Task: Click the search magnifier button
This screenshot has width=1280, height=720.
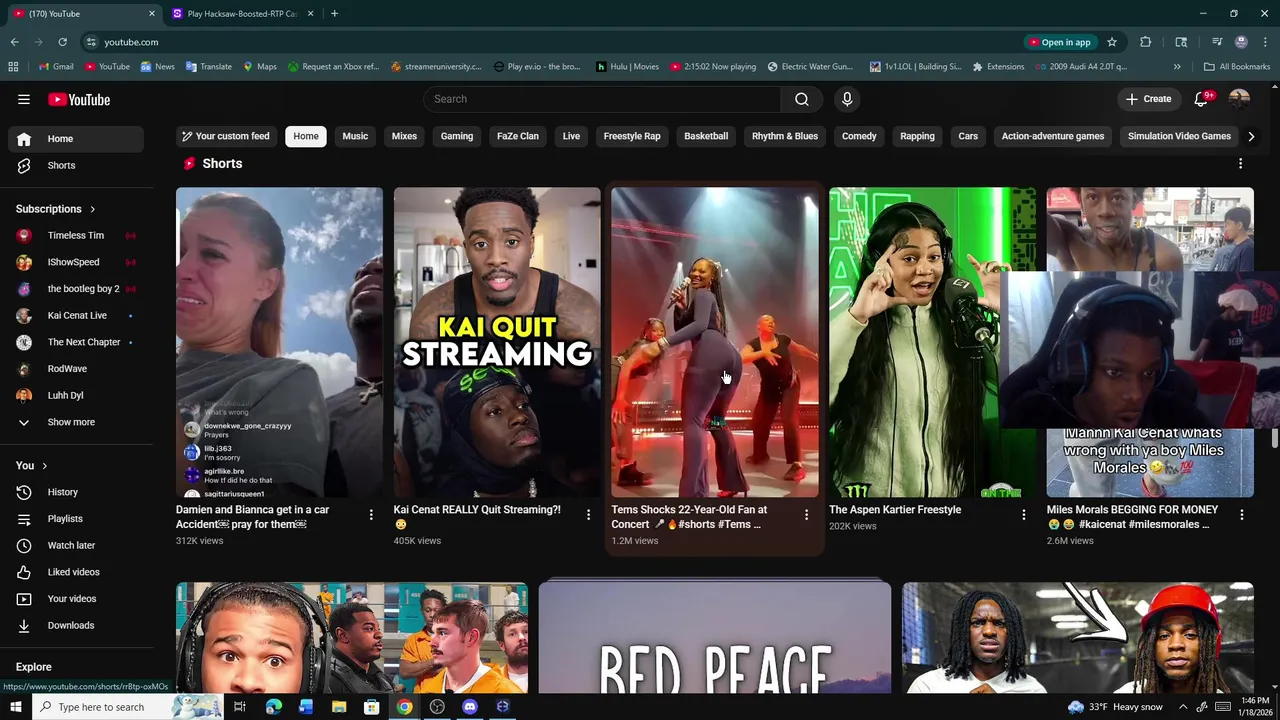Action: (x=801, y=99)
